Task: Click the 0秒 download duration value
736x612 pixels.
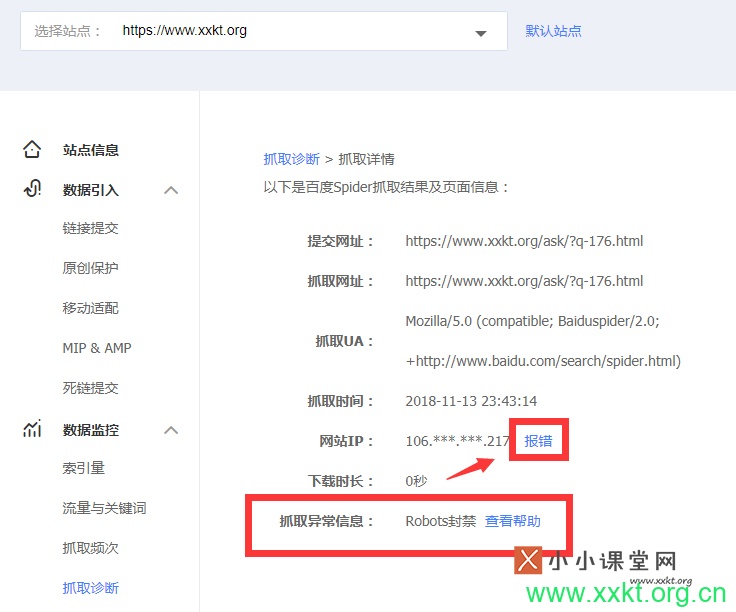Action: coord(416,481)
